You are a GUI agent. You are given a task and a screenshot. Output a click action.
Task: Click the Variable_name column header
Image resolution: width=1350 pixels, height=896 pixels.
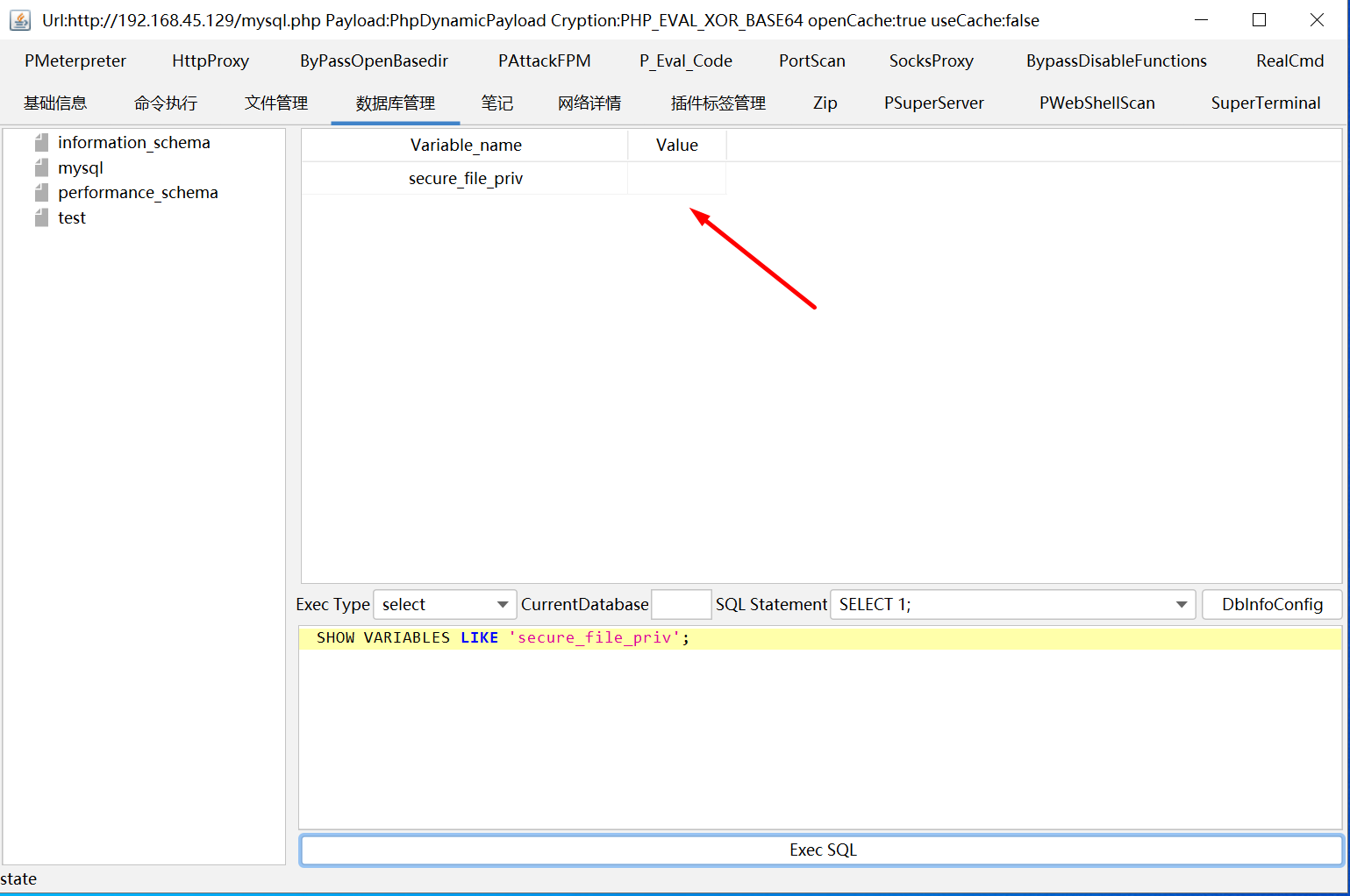[466, 145]
